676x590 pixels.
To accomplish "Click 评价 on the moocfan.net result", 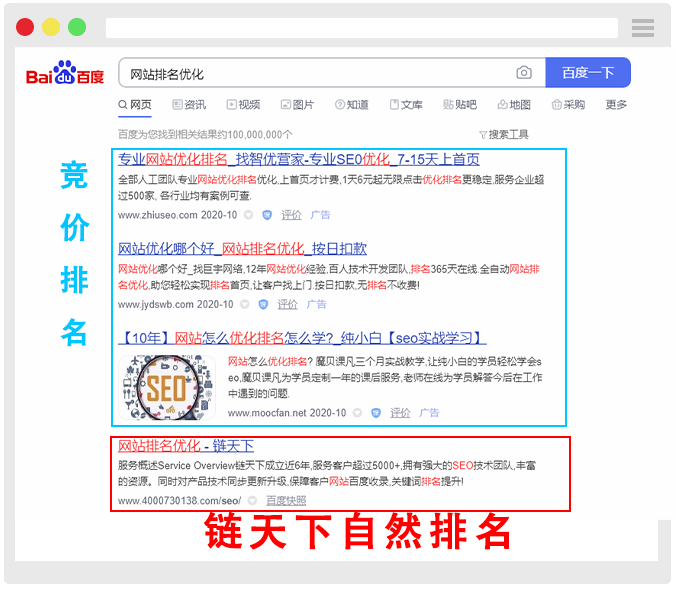I will coord(400,413).
